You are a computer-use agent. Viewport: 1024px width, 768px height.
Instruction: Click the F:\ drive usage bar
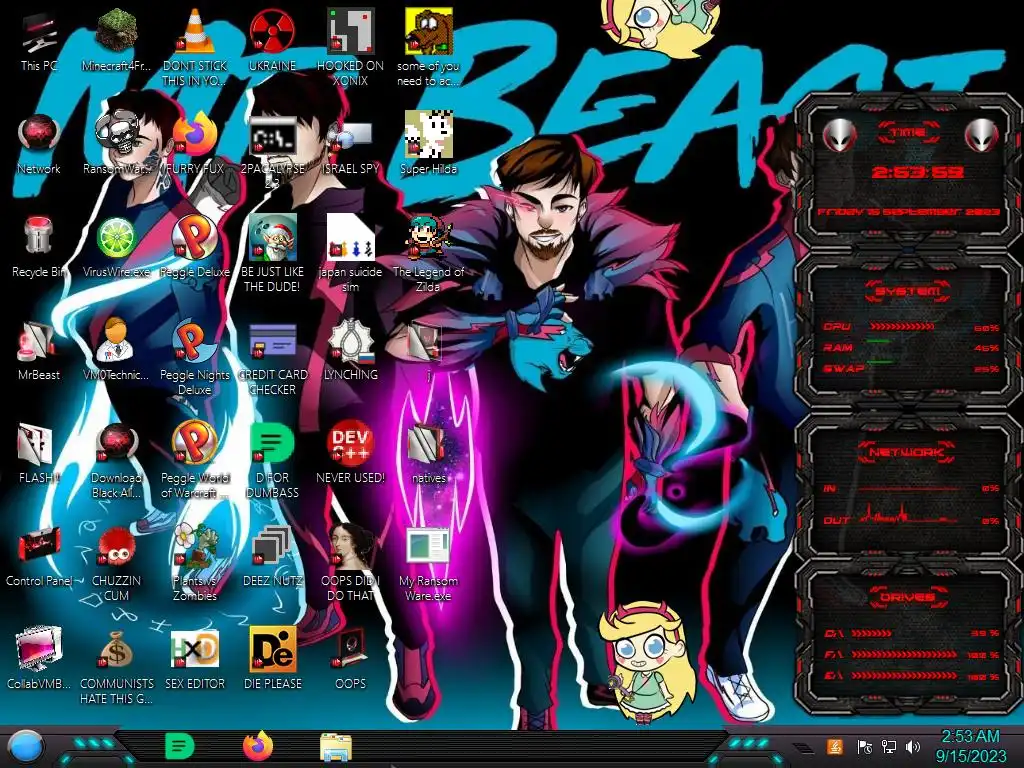pos(904,654)
